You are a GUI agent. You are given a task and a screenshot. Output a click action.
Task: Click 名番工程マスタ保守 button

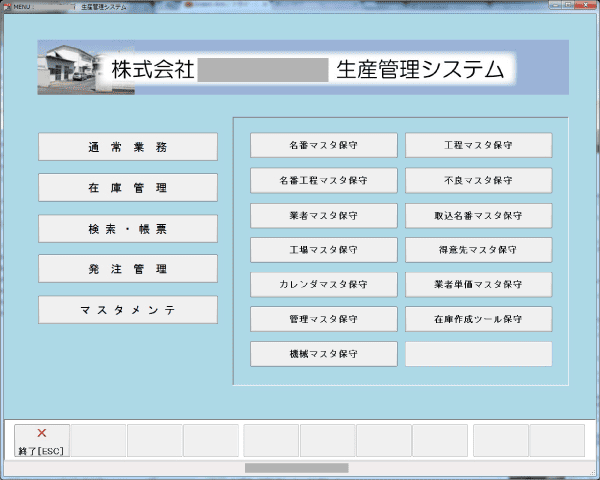coord(323,180)
